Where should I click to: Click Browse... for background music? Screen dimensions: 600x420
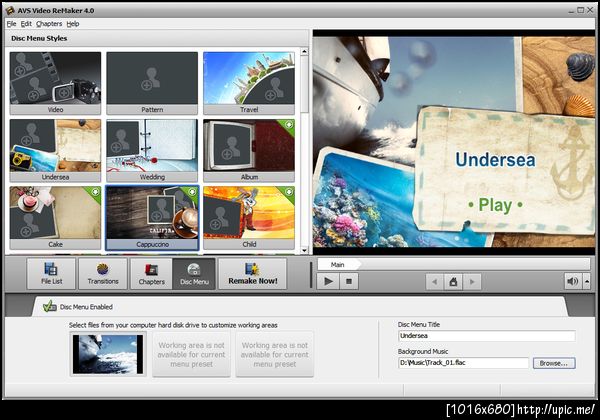click(554, 363)
